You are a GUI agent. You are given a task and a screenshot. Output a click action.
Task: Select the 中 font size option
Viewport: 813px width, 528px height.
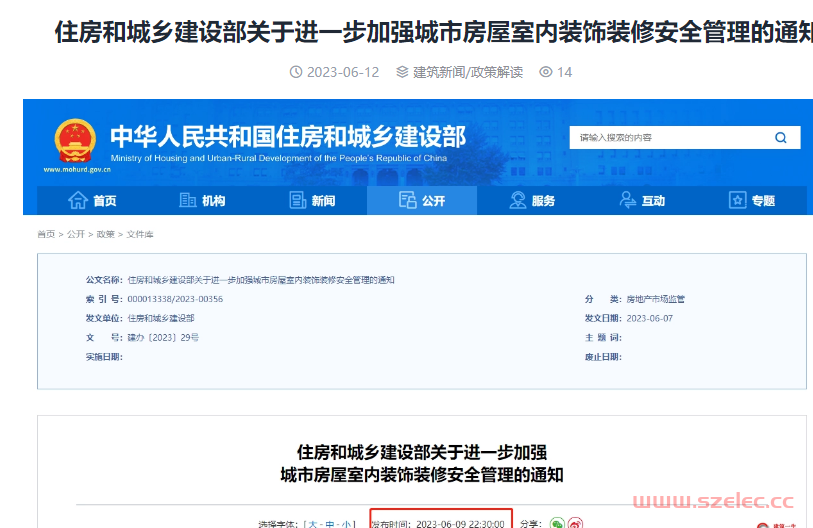tap(330, 524)
